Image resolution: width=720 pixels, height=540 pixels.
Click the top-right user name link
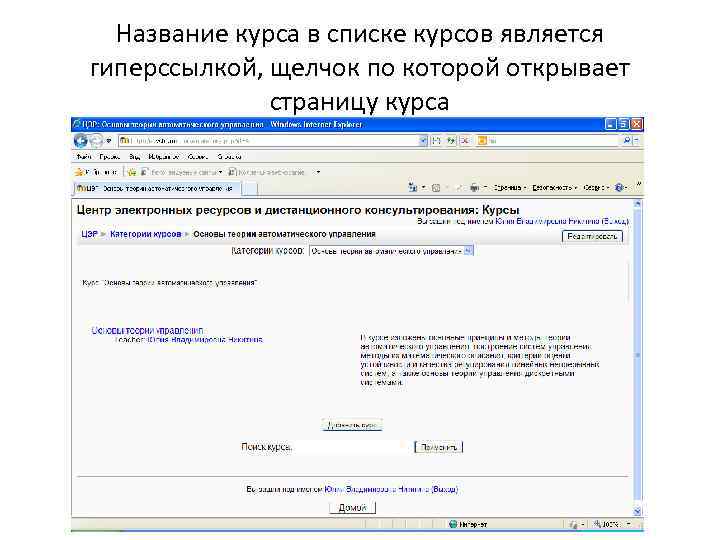click(547, 221)
